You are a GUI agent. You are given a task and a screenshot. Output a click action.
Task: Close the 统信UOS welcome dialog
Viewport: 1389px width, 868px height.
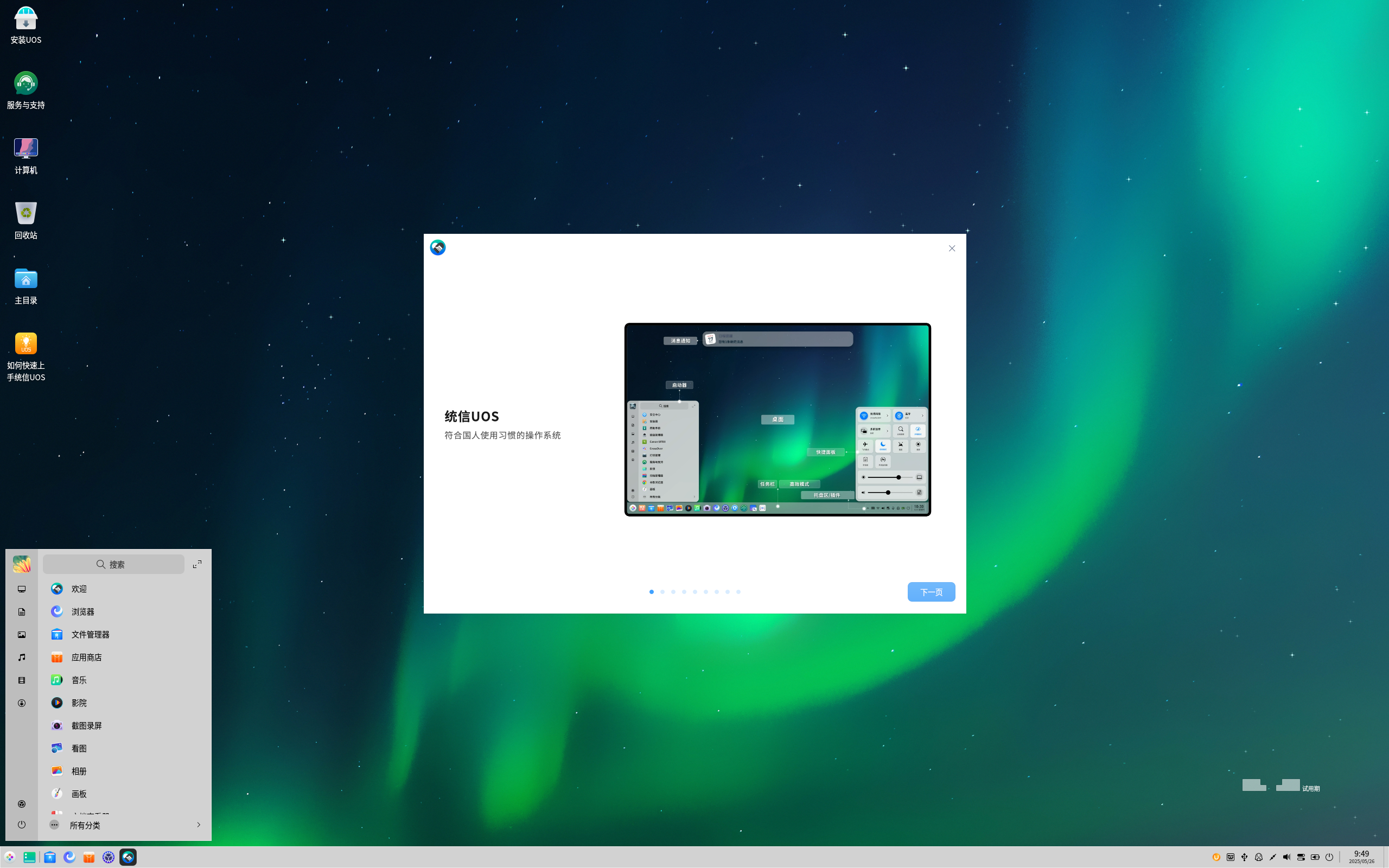point(952,248)
